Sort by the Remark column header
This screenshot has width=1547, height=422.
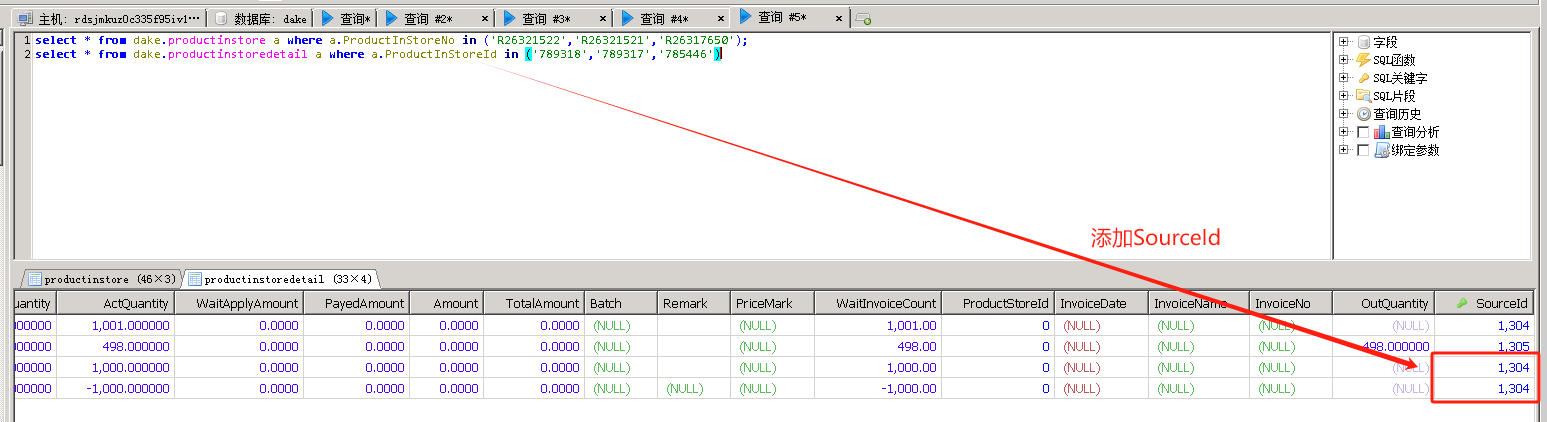point(693,303)
